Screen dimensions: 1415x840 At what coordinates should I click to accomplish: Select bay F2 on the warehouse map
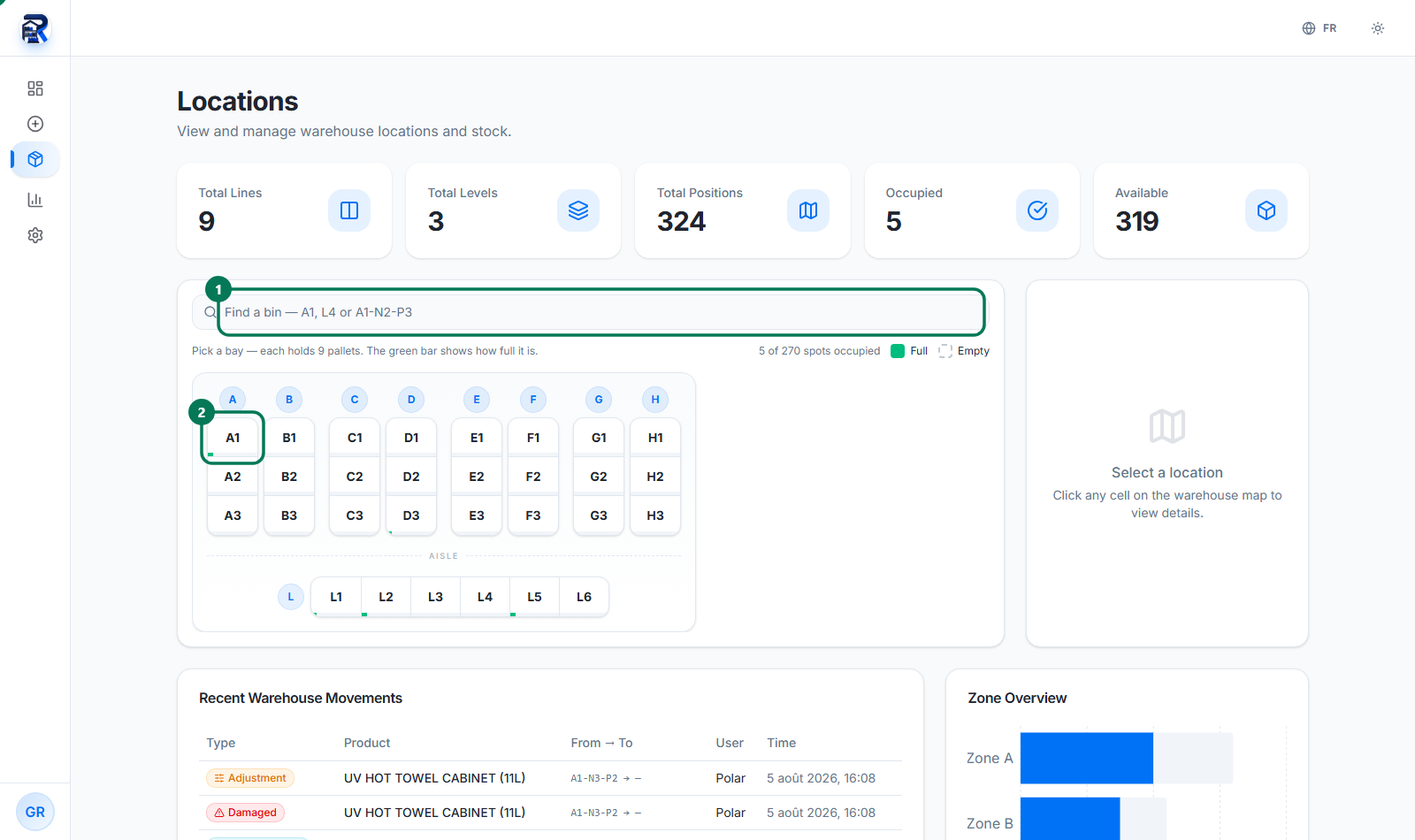click(533, 477)
